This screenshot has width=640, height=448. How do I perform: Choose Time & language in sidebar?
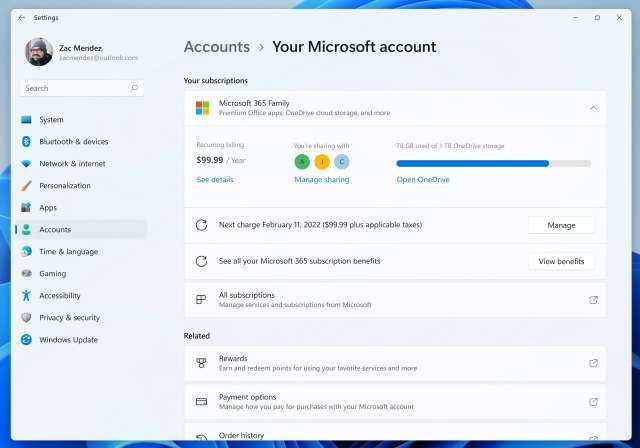click(x=68, y=252)
